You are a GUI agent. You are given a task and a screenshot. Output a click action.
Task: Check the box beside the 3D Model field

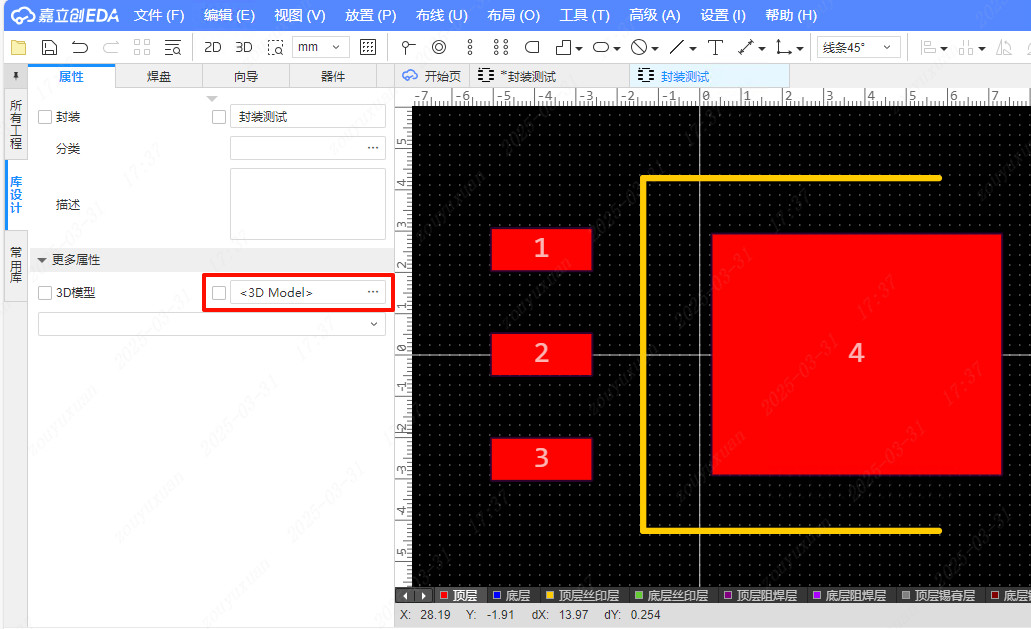[x=219, y=292]
